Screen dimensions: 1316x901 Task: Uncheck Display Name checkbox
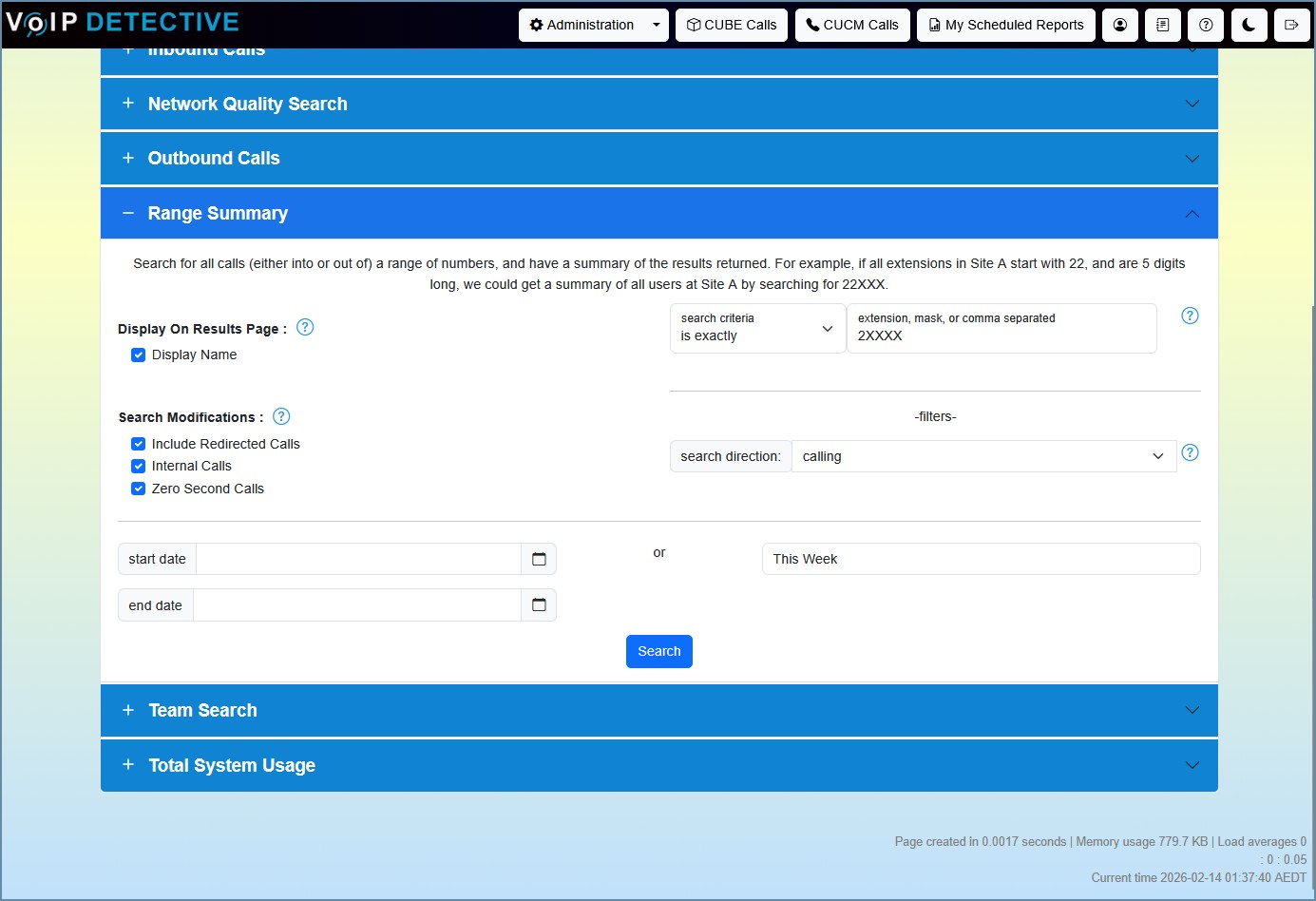[x=139, y=355]
